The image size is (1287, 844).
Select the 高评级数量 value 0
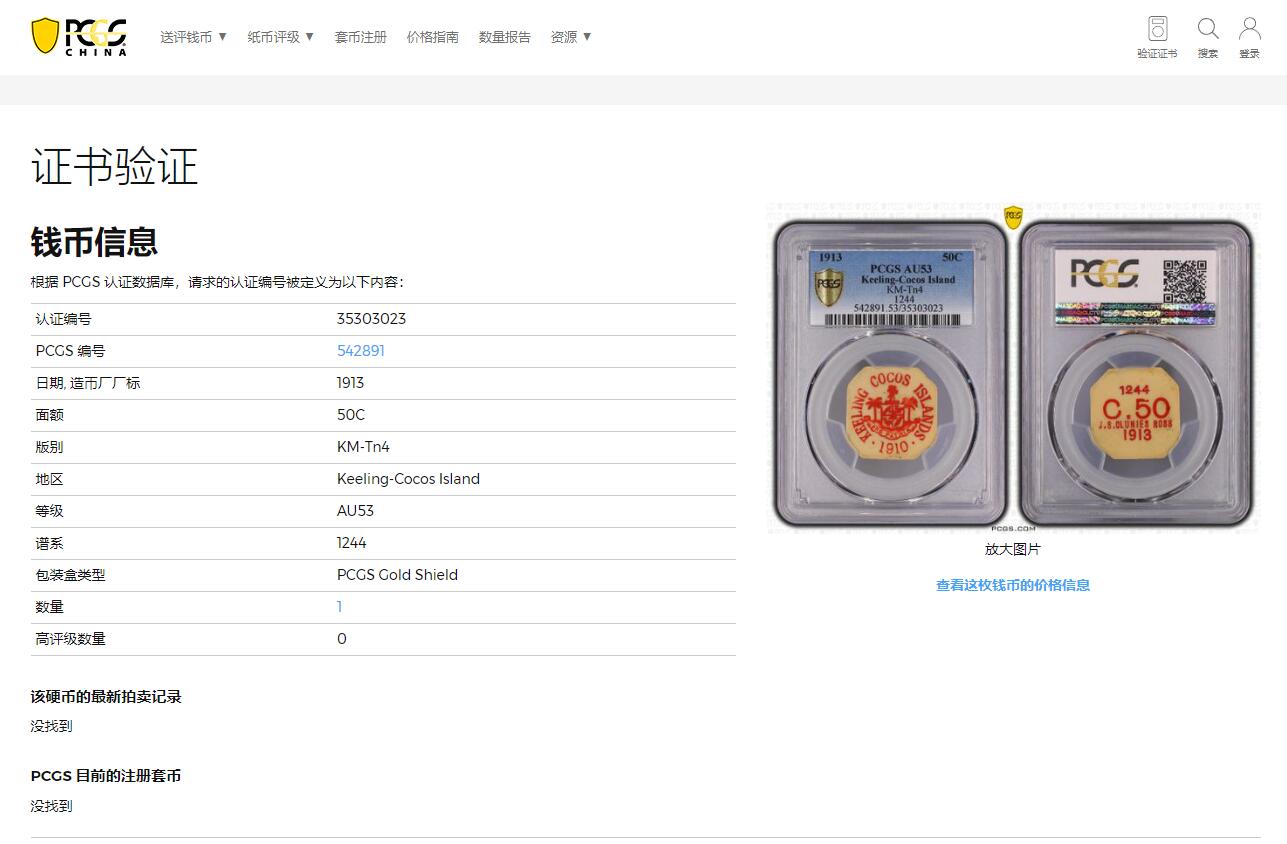341,639
